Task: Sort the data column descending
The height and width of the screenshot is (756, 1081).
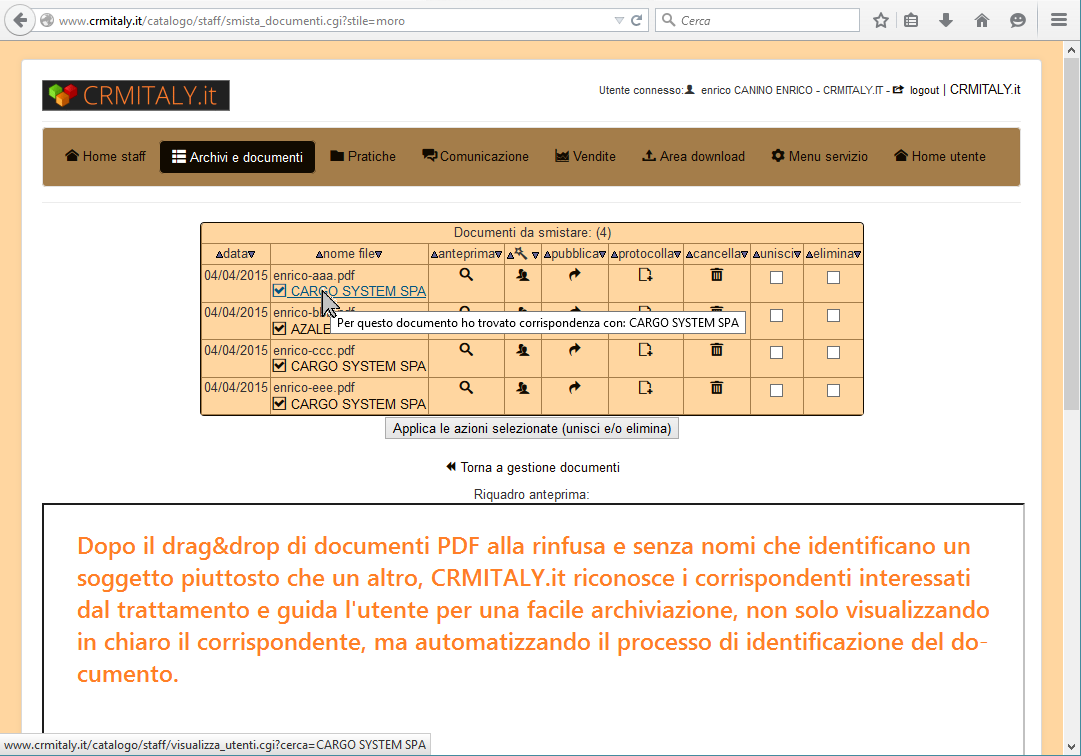Action: (x=252, y=255)
